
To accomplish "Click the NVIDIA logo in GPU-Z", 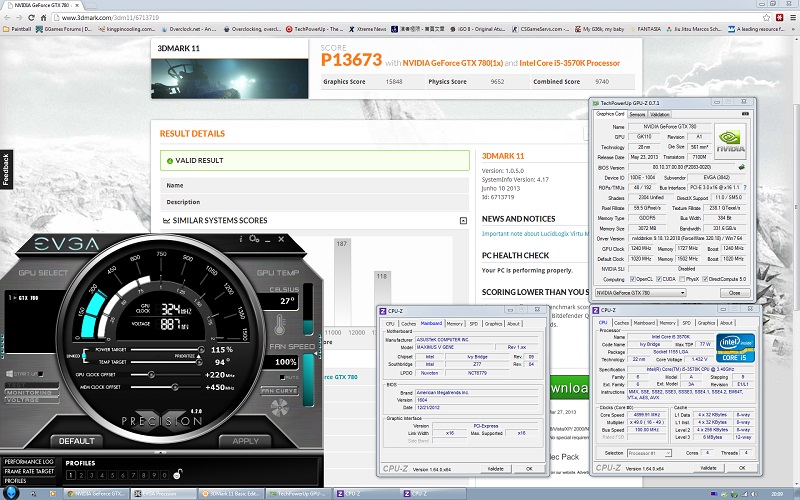I will click(x=730, y=141).
